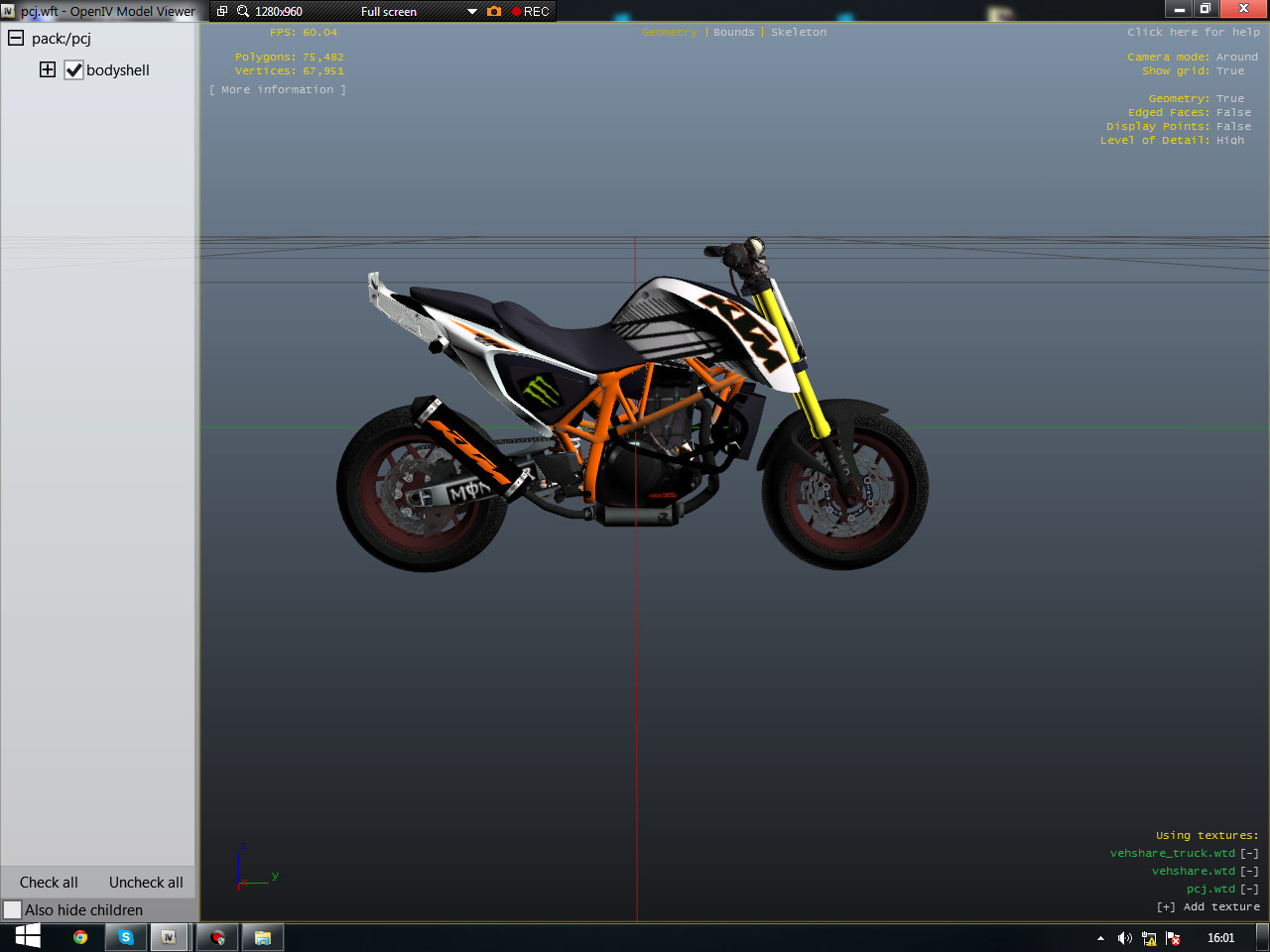This screenshot has height=952, width=1270.
Task: Click the pcj.wtd texture name
Action: 1210,889
